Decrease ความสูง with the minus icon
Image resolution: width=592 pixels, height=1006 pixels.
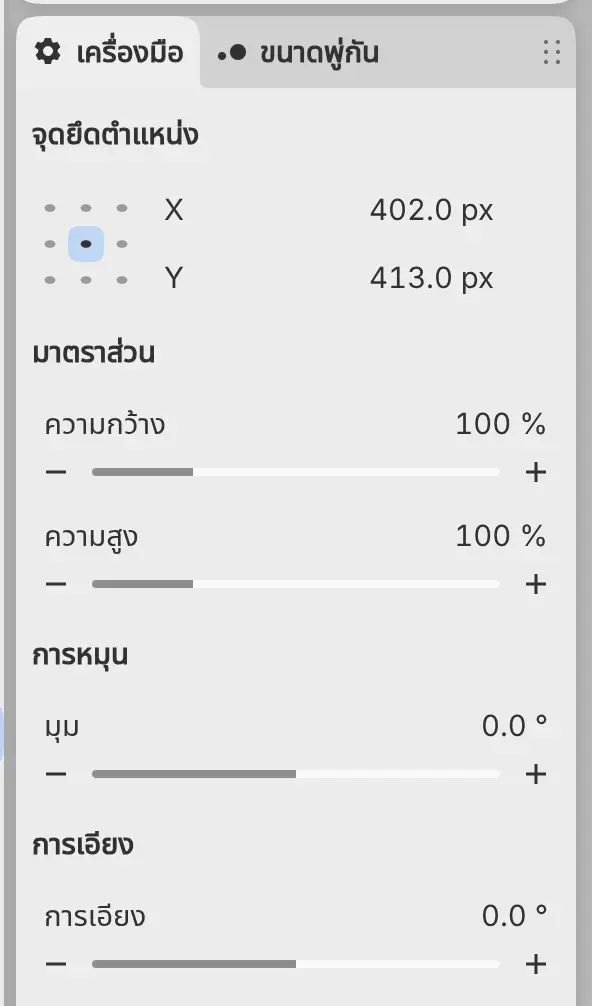[x=56, y=584]
